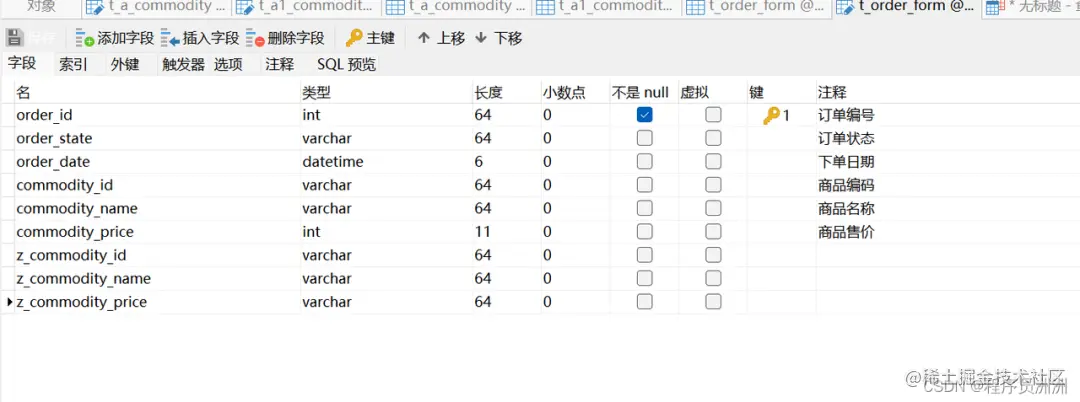This screenshot has height=402, width=1080.
Task: Enable 虚拟 checkbox for z_commodity_price
Action: 714,302
